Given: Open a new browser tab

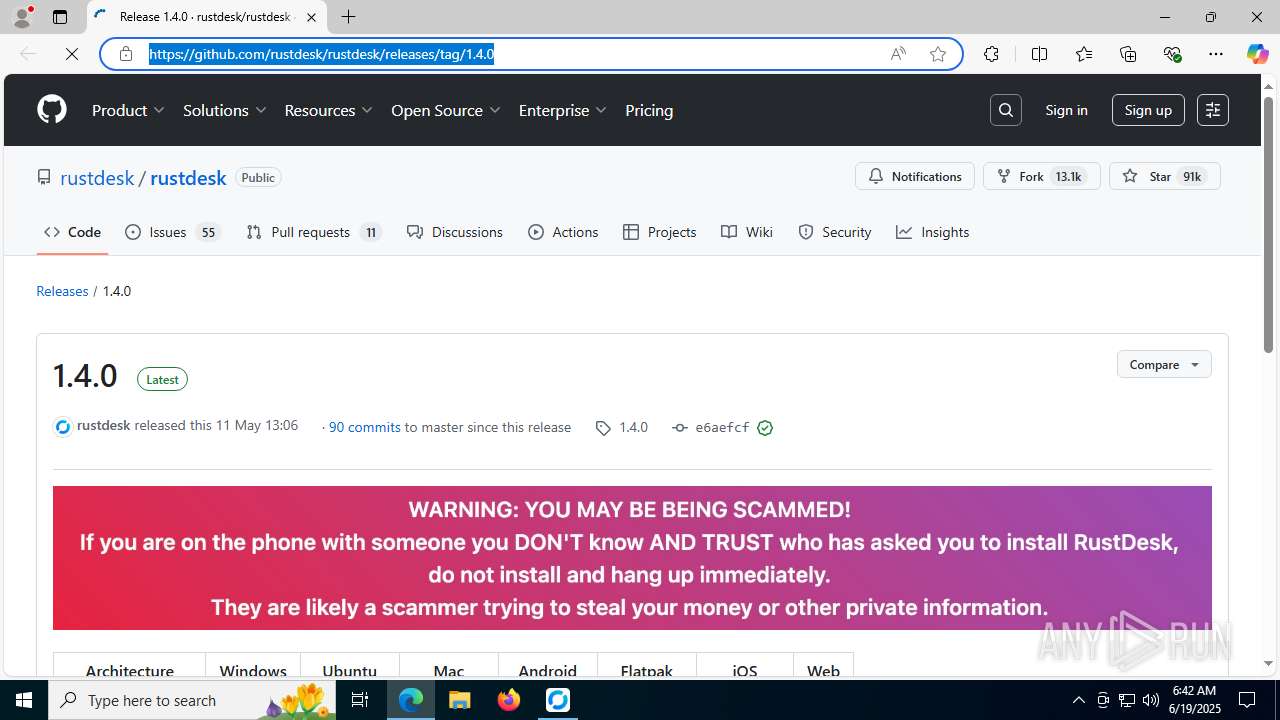Looking at the screenshot, I should pos(348,17).
